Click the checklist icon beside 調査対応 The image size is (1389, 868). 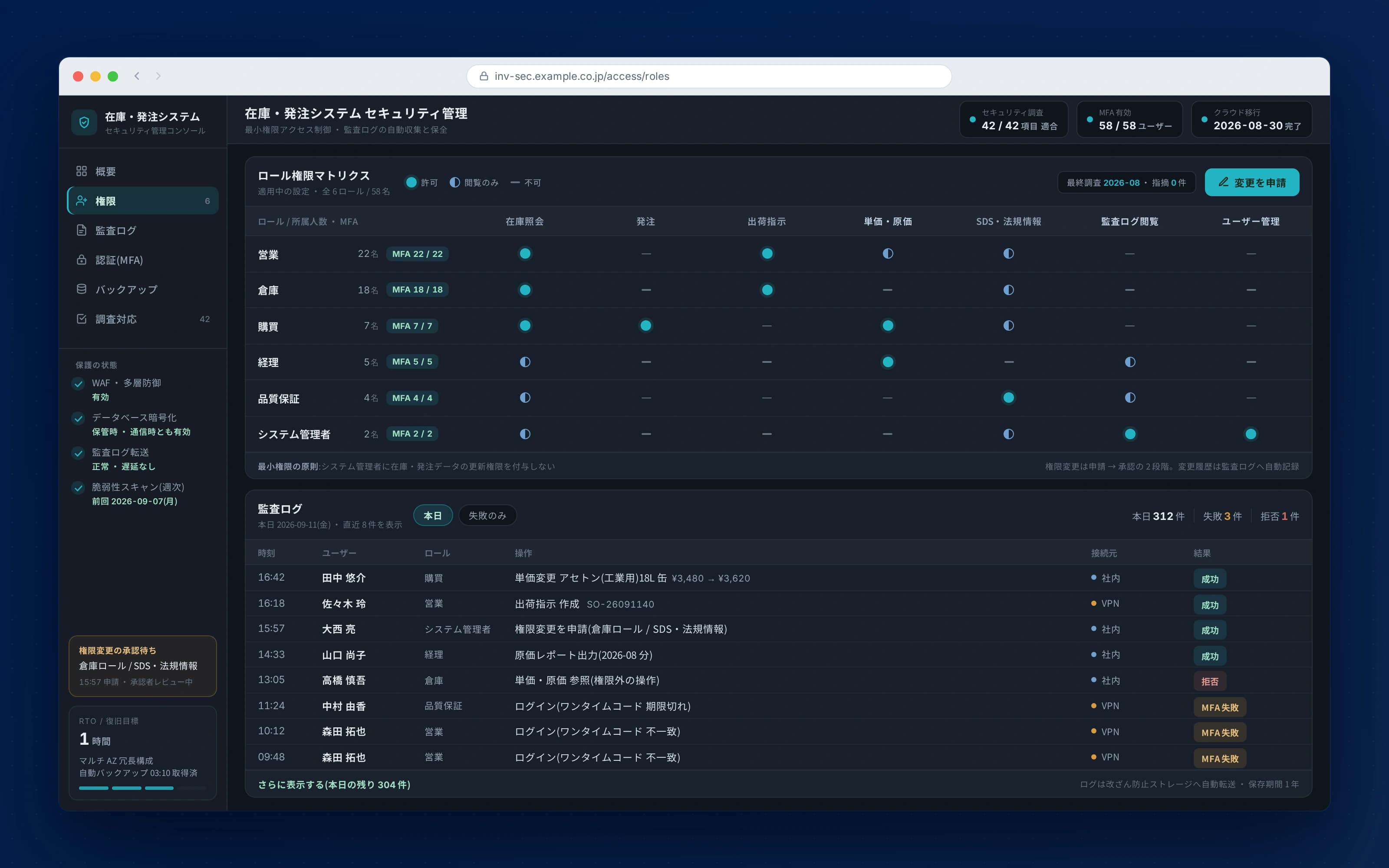click(82, 319)
